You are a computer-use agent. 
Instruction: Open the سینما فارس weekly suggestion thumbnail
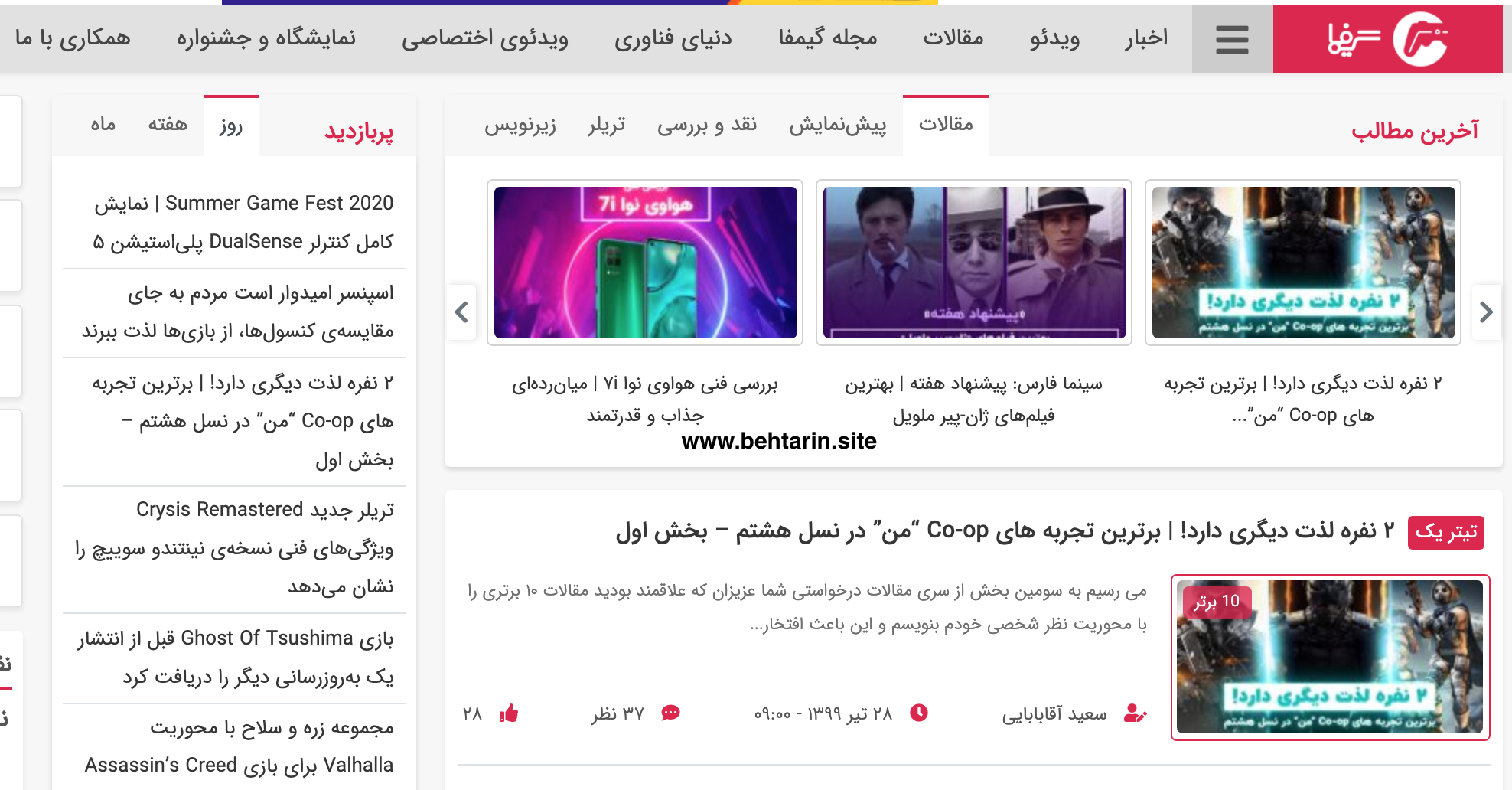[x=974, y=263]
